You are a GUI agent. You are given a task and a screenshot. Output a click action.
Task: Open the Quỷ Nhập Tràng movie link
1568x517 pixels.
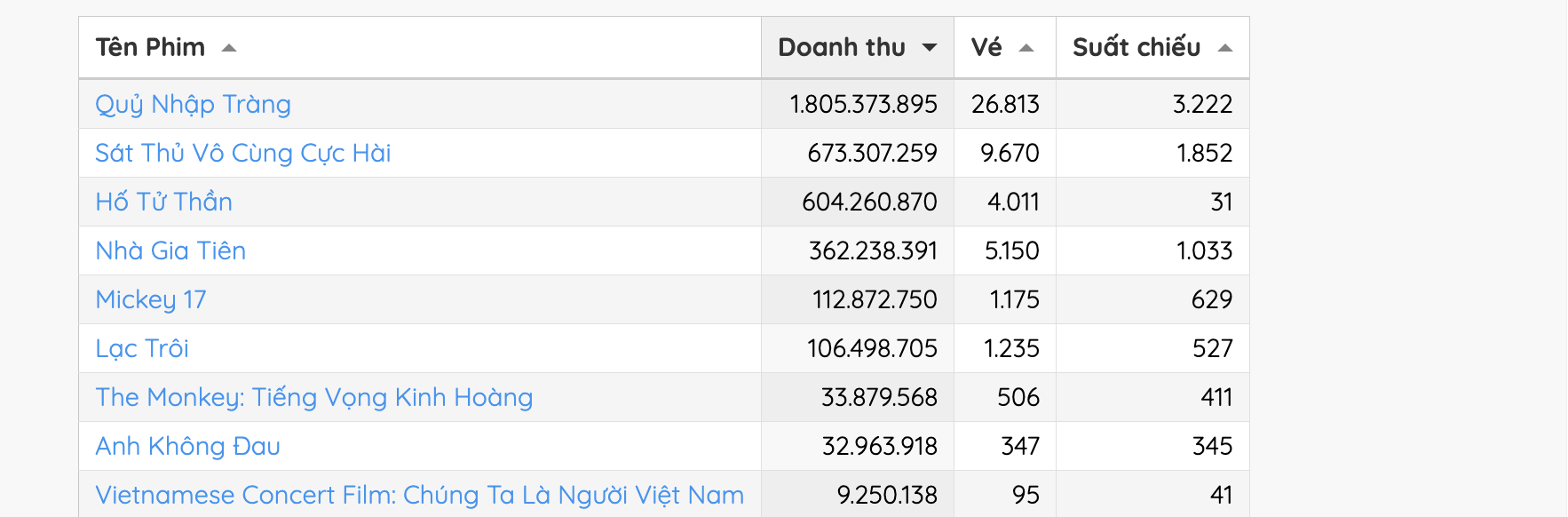pos(193,105)
